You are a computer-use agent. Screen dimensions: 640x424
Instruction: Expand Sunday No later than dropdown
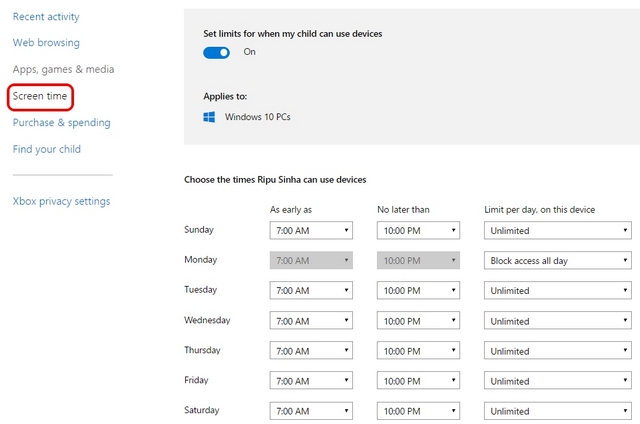(418, 231)
